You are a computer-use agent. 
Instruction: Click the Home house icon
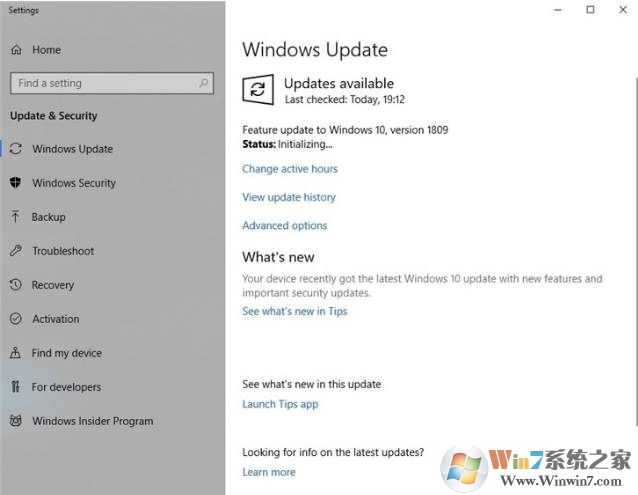click(x=16, y=50)
